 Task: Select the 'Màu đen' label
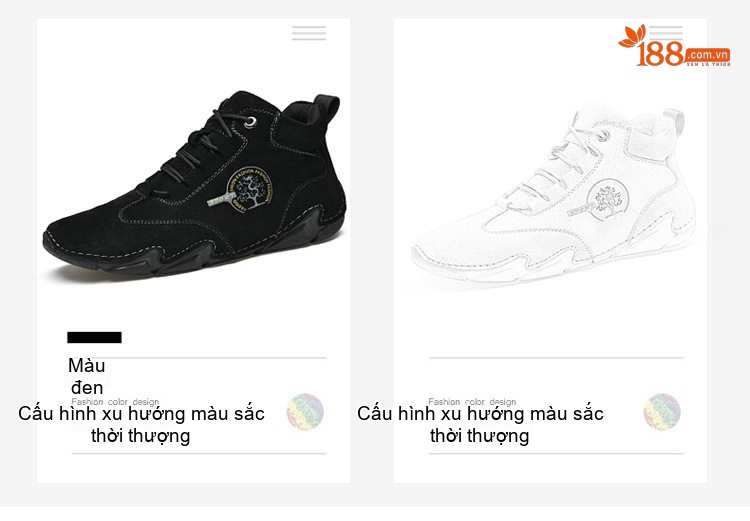[87, 376]
